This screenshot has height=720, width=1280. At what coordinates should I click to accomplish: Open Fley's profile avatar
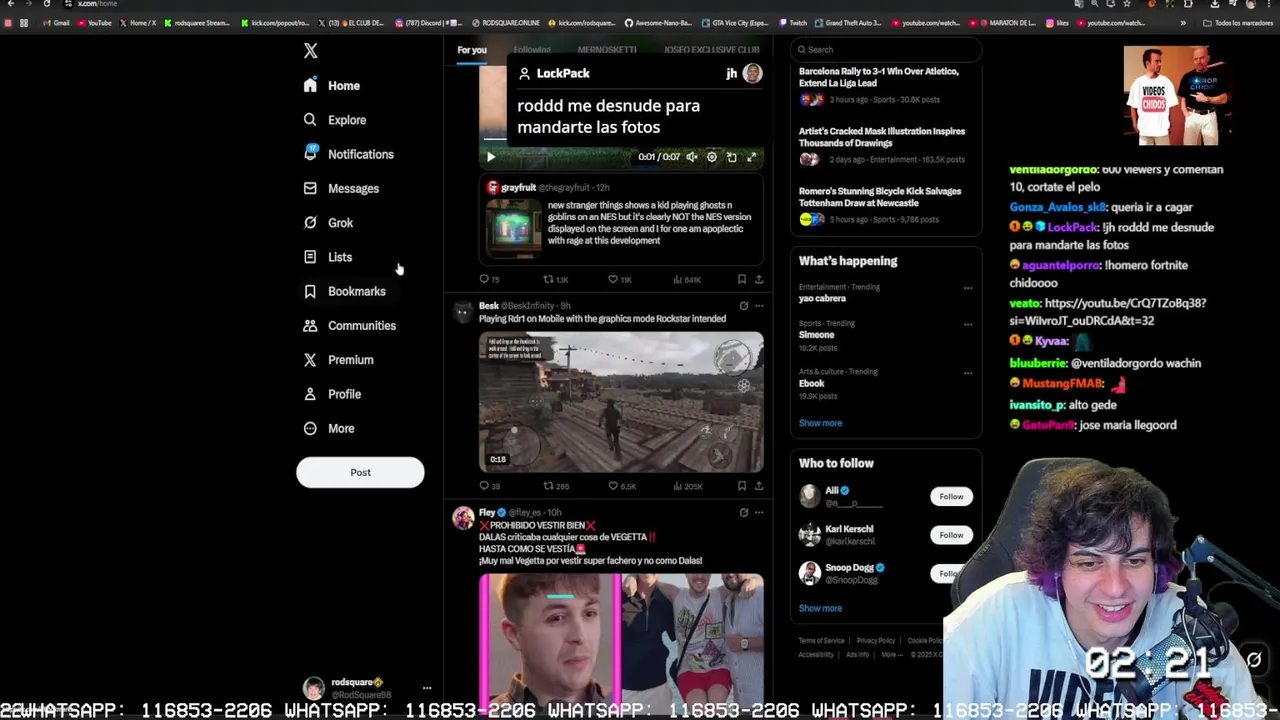[462, 517]
